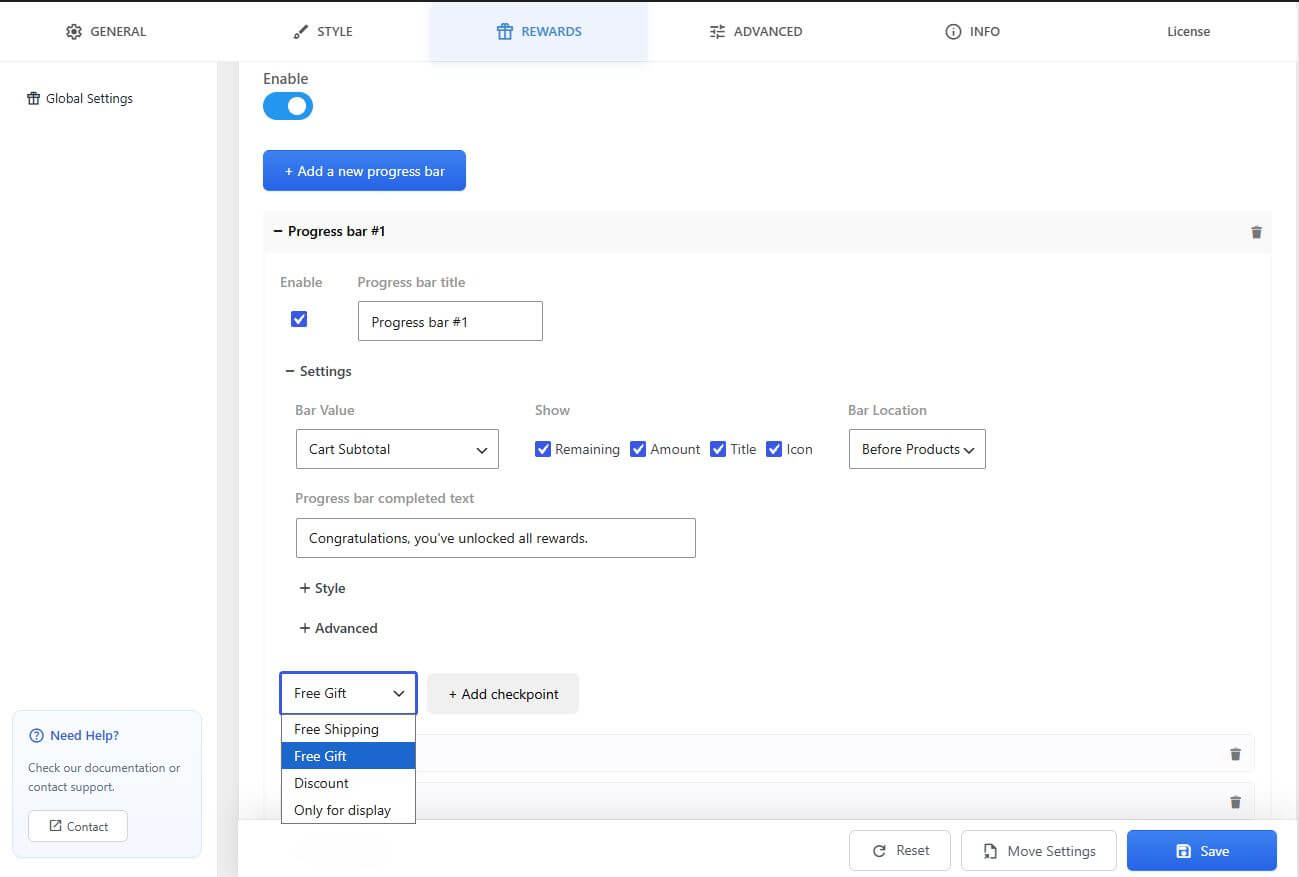
Task: Choose Only for display option
Action: 348,810
